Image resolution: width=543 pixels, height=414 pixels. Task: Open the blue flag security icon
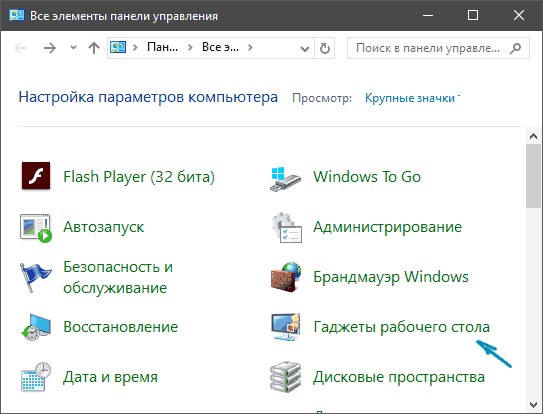click(35, 277)
